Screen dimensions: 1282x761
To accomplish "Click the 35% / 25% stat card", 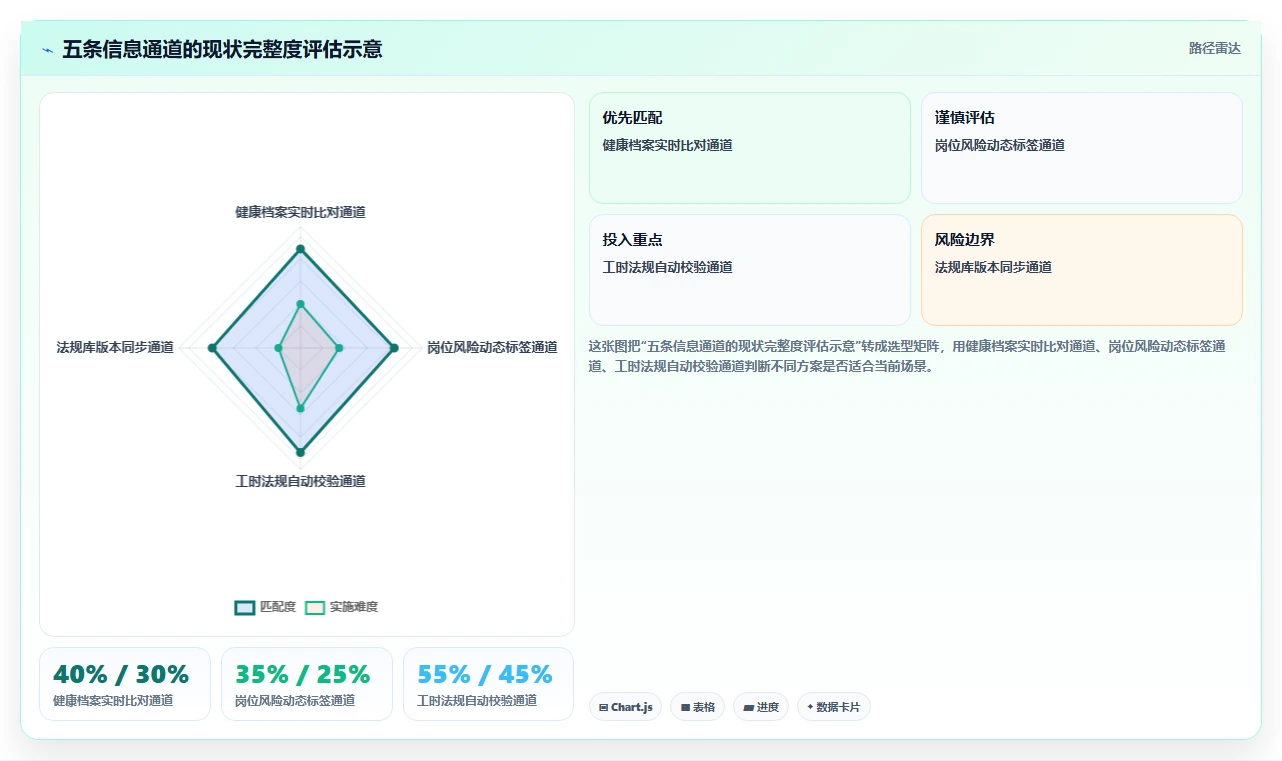I will click(307, 684).
